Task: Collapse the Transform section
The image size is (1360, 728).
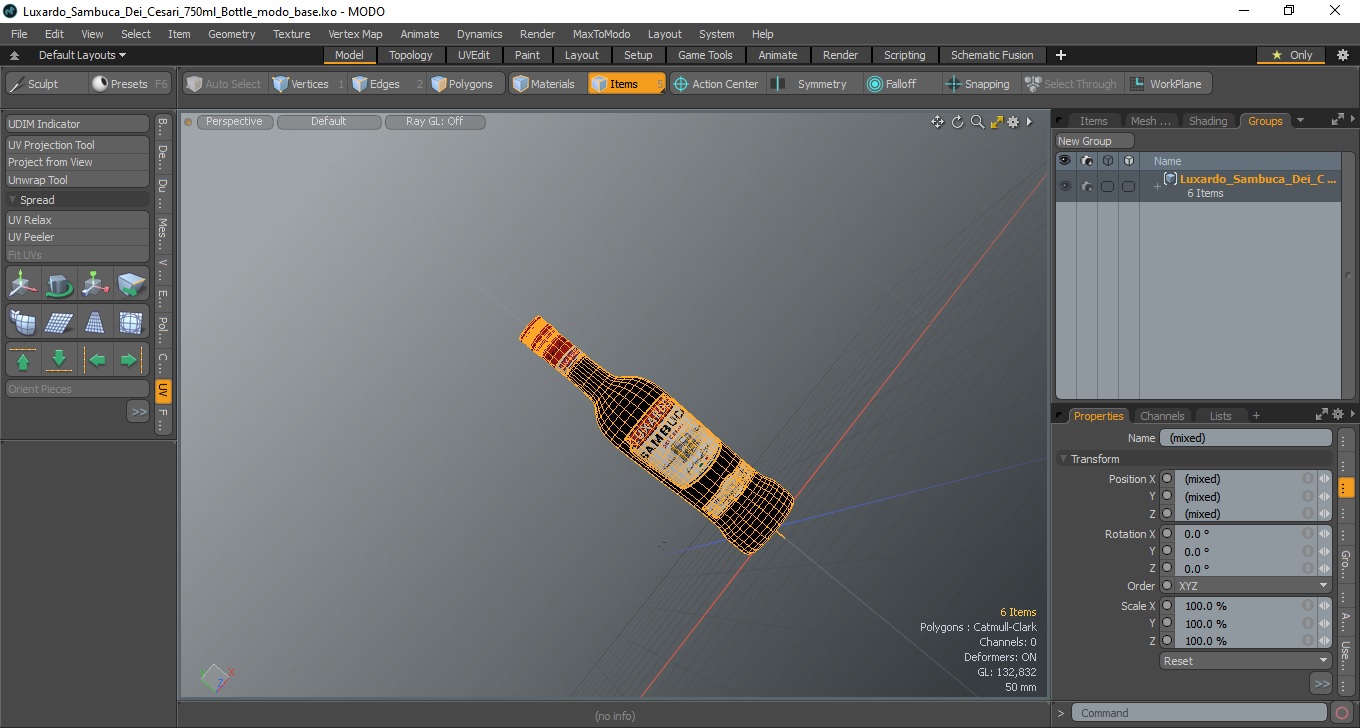Action: click(x=1064, y=459)
